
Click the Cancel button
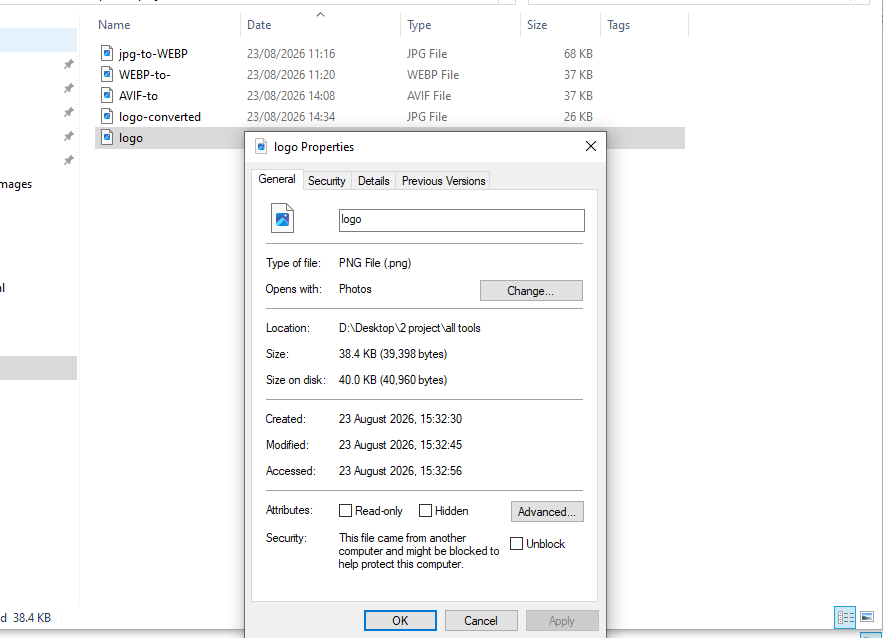(481, 621)
